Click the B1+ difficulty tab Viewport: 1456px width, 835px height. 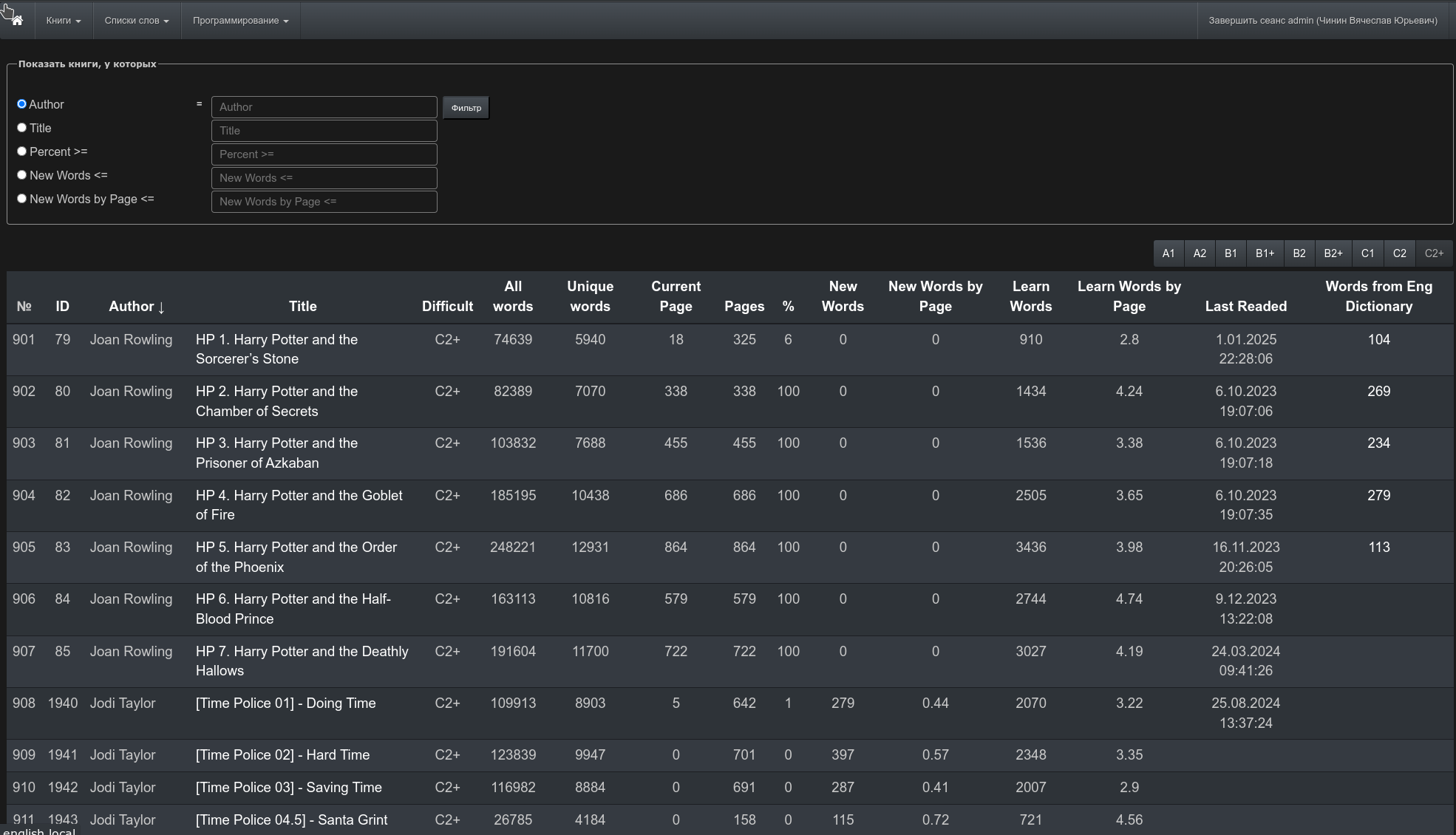1264,253
